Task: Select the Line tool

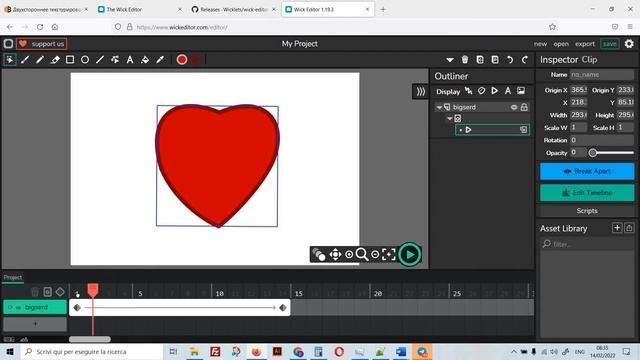Action: pos(100,60)
